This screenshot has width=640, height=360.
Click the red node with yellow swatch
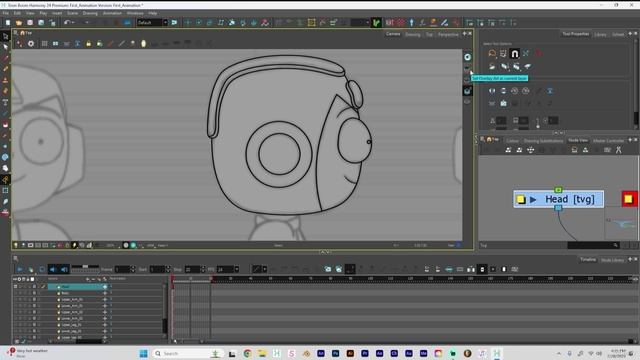[x=629, y=199]
